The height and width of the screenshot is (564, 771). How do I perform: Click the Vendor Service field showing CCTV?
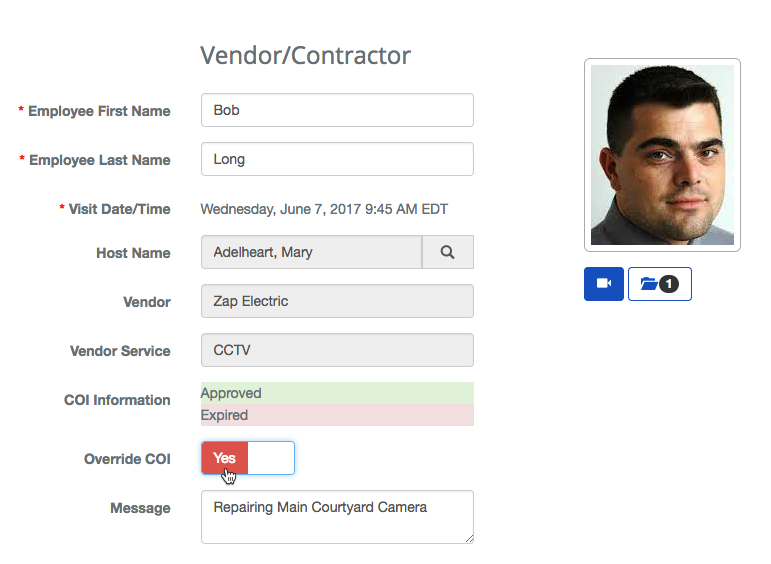tap(337, 350)
